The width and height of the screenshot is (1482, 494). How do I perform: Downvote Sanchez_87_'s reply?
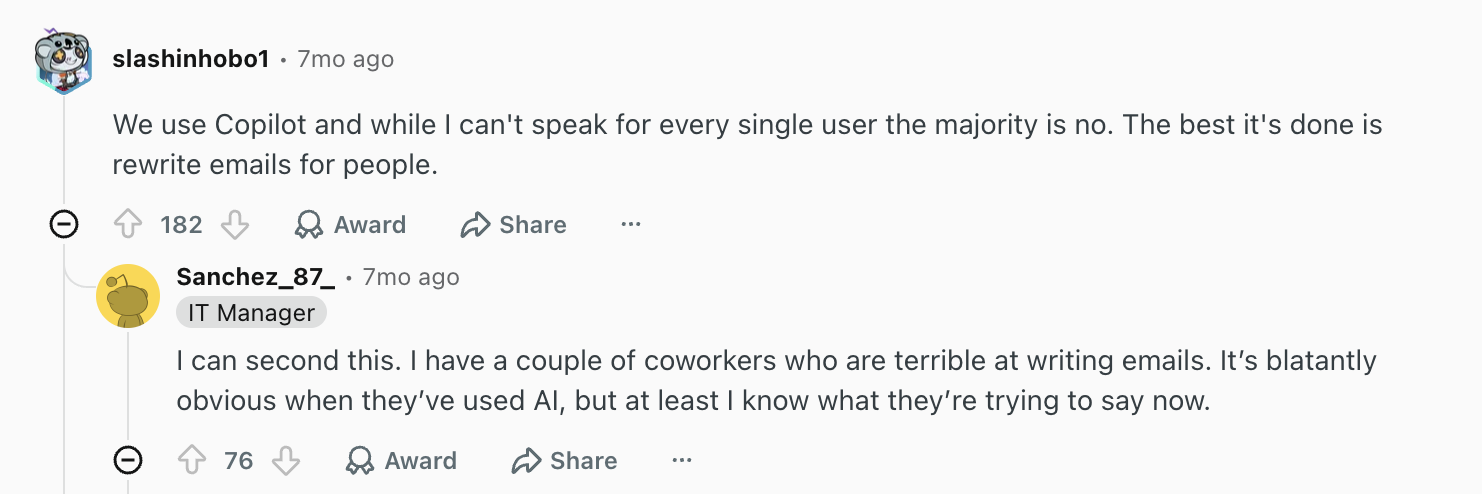pyautogui.click(x=286, y=461)
